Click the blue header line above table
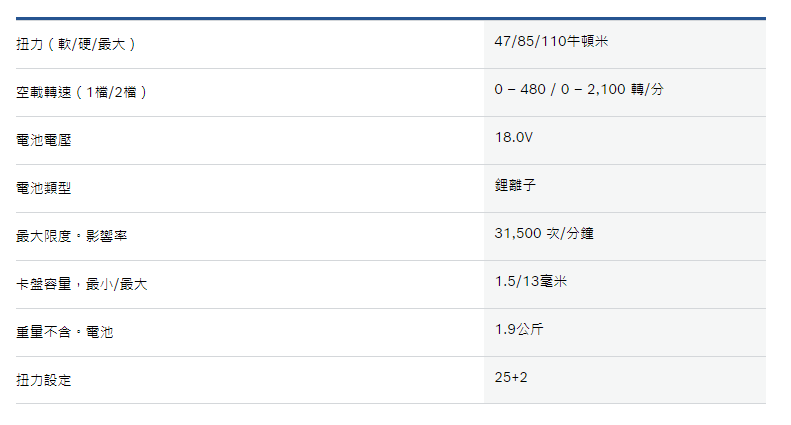791x425 pixels. [x=391, y=19]
